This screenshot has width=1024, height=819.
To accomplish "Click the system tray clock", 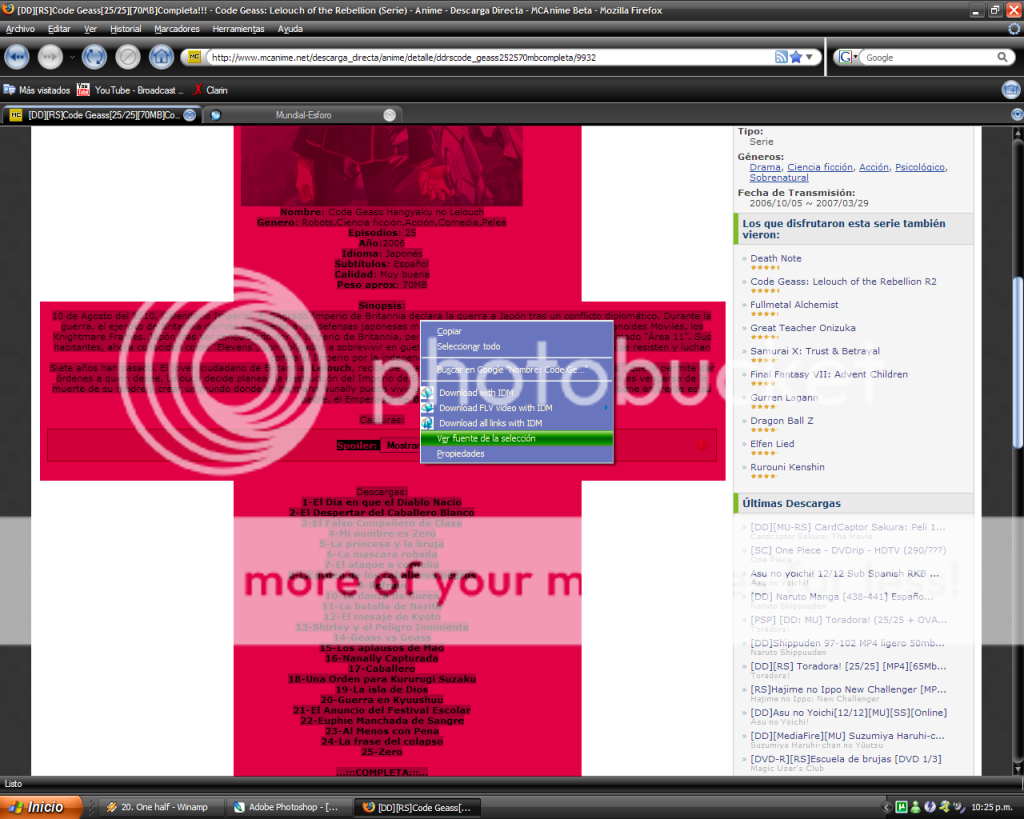I will [991, 807].
